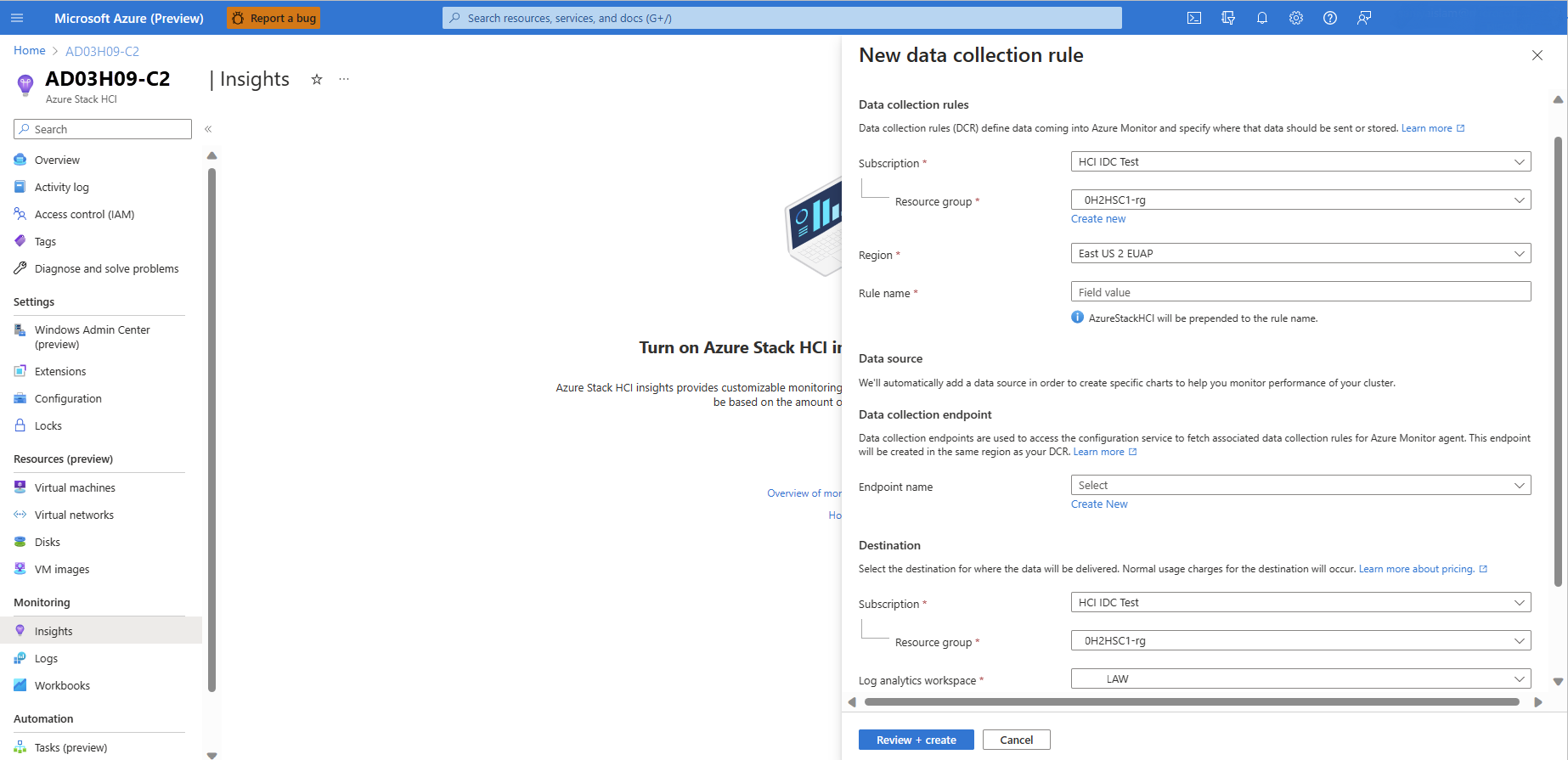The width and height of the screenshot is (1568, 760).
Task: Open the help question mark icon
Action: [x=1330, y=18]
